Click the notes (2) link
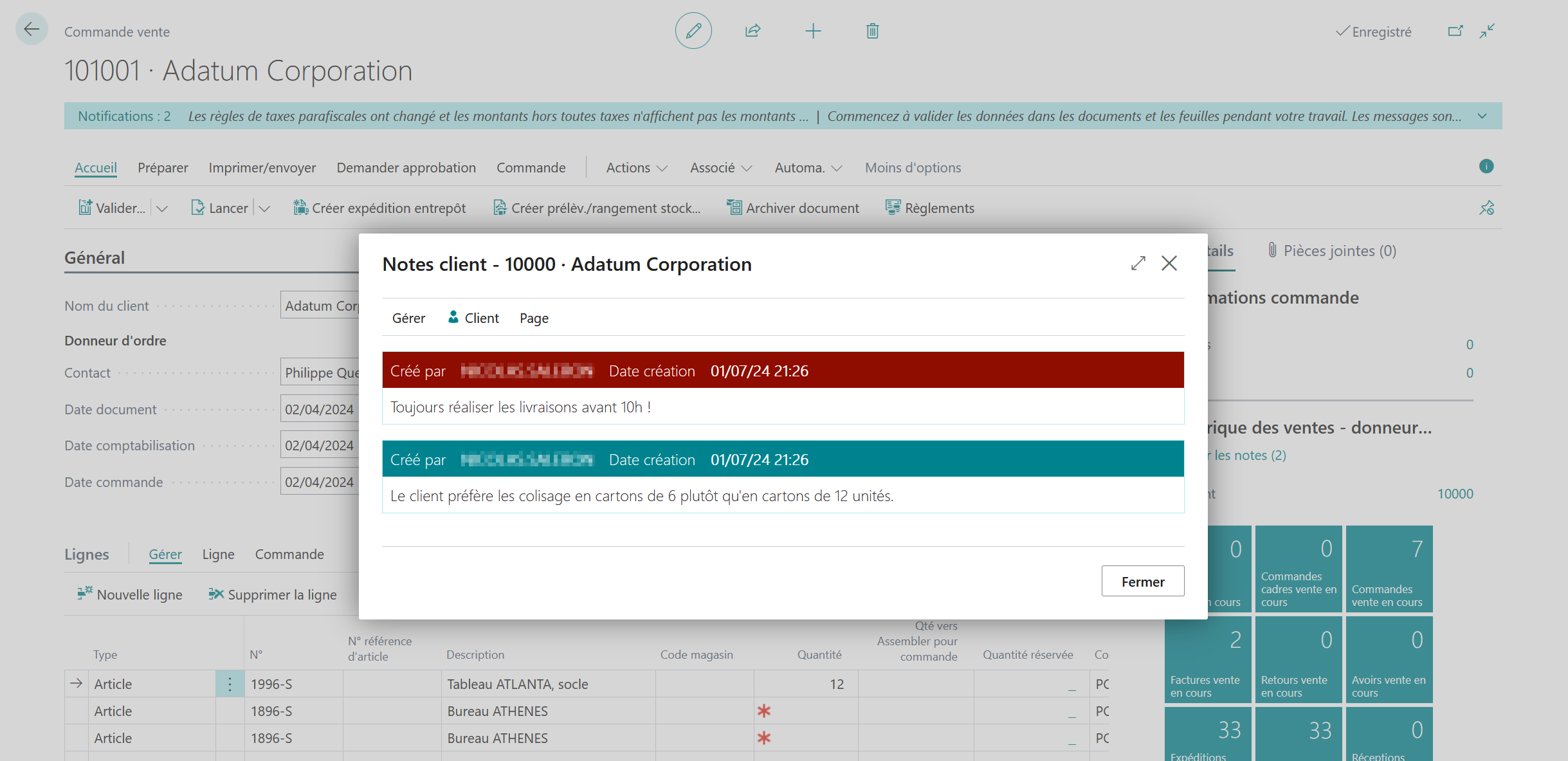 [1248, 455]
